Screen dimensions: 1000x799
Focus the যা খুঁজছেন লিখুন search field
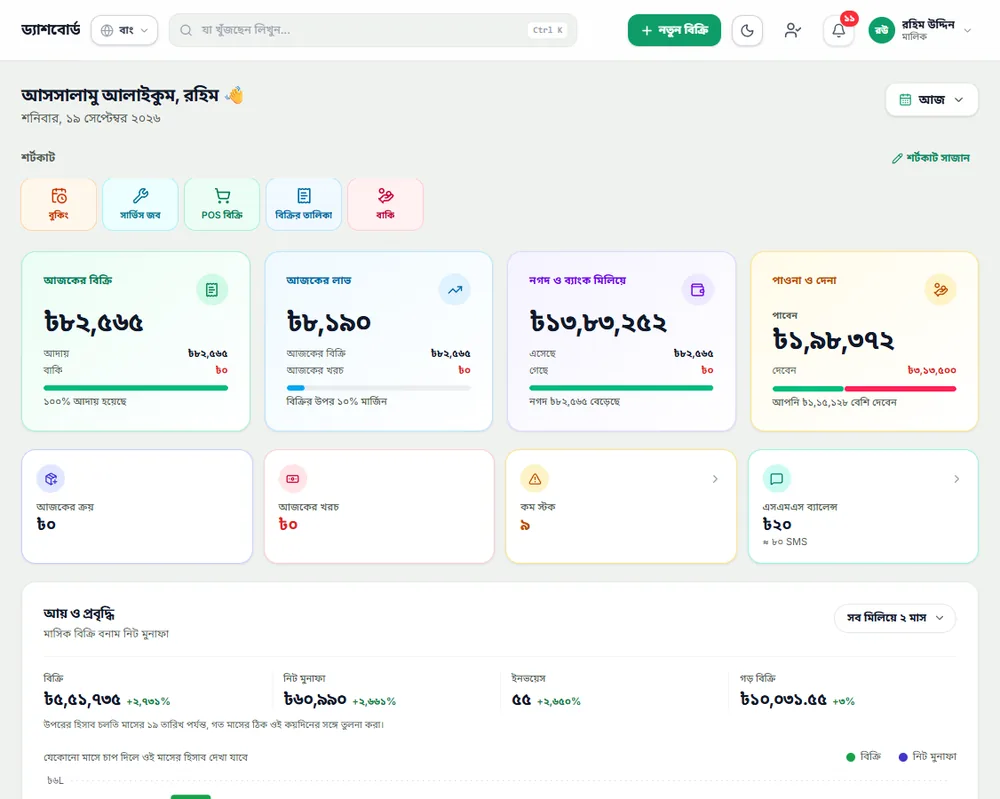(373, 30)
